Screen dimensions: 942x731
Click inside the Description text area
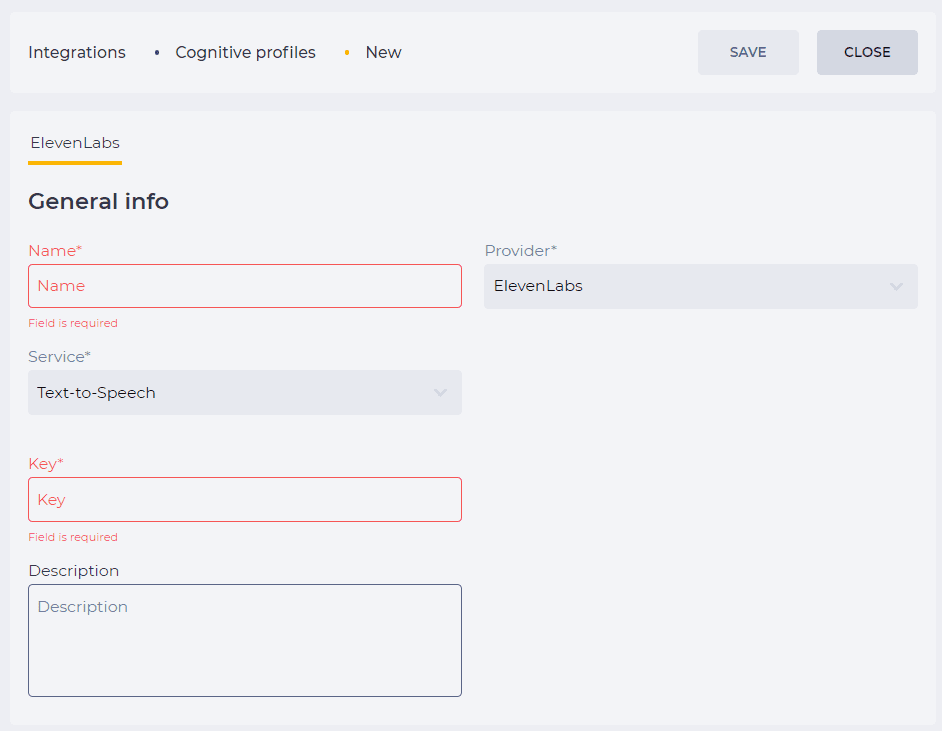(245, 640)
